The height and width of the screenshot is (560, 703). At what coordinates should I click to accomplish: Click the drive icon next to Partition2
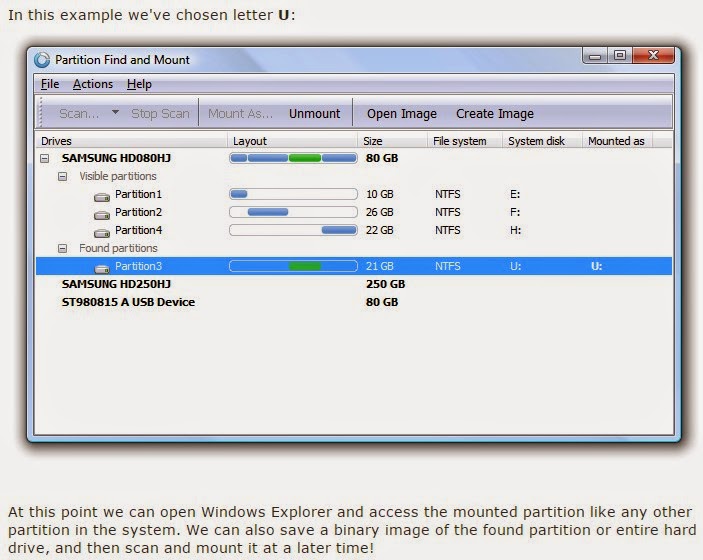click(102, 215)
